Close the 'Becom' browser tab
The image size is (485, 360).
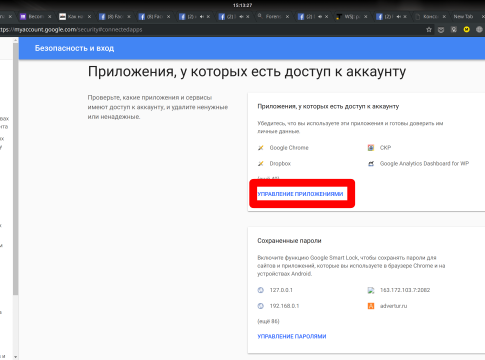tap(50, 16)
